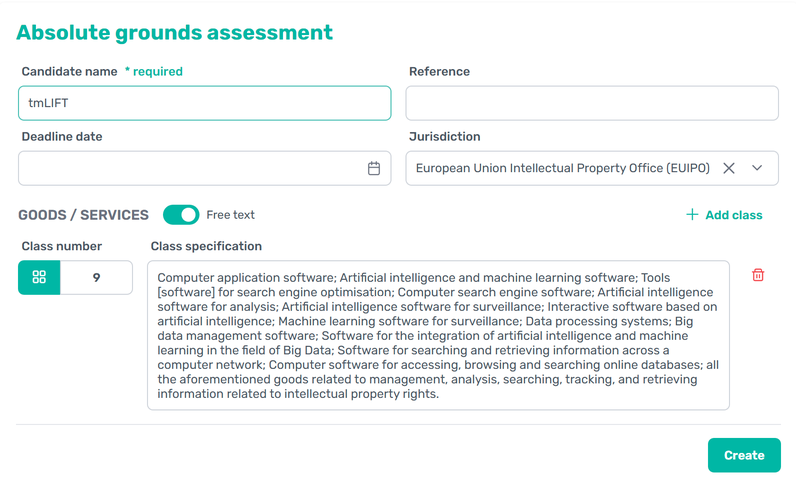Click the green grid icon beside class number
Viewport: 796px width, 488px height.
(x=39, y=277)
